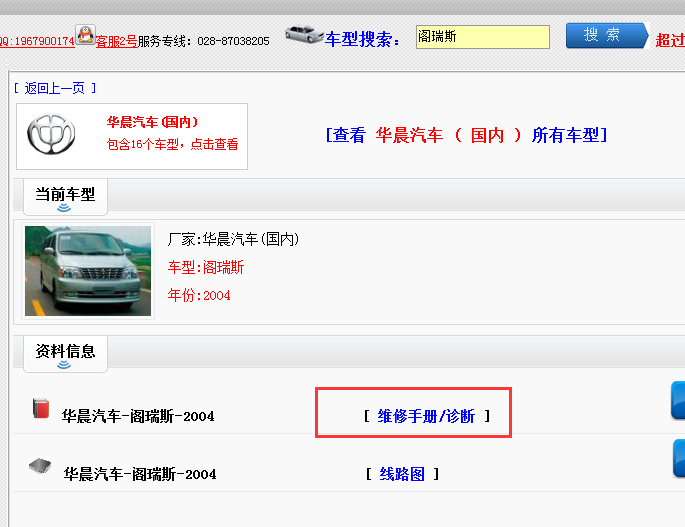Click the 年份:2004 text
Image resolution: width=685 pixels, height=527 pixels.
click(x=199, y=295)
